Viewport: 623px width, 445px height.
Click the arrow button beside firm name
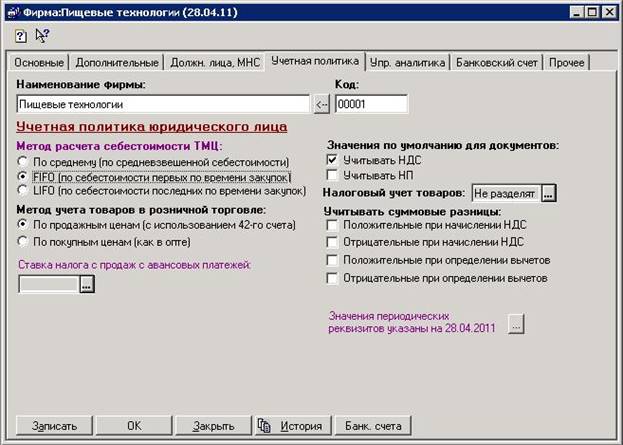click(x=321, y=104)
